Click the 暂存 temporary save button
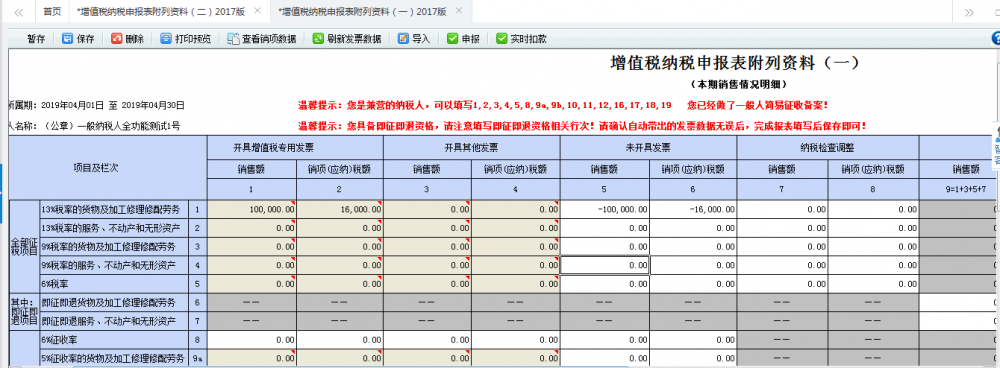 tap(36, 39)
